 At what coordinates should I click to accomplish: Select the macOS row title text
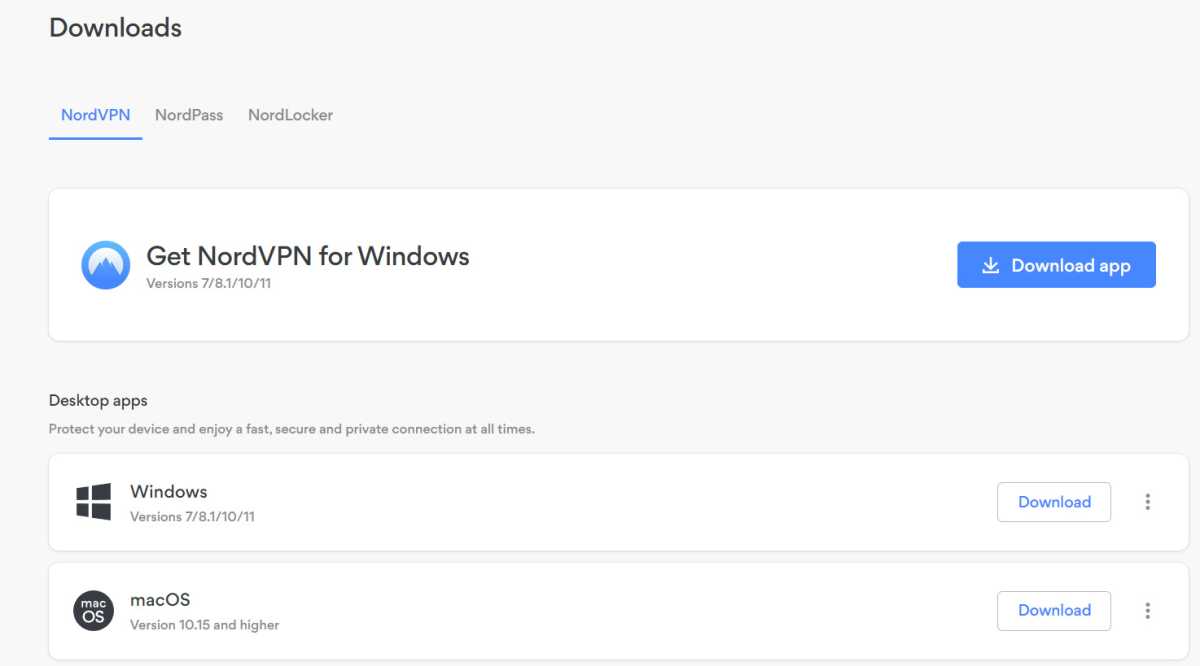(160, 600)
